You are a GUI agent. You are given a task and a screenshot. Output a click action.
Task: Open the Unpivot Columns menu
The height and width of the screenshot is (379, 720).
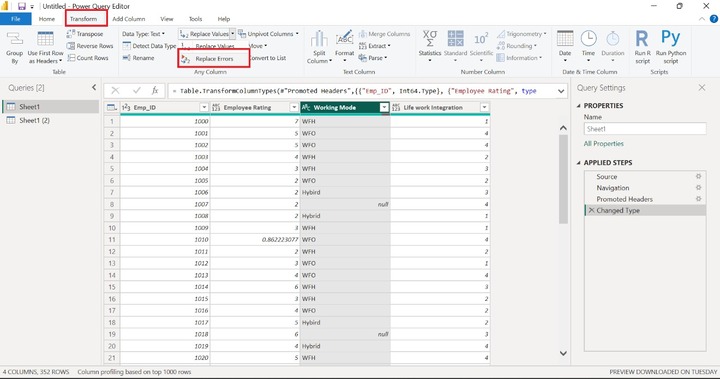(269, 34)
